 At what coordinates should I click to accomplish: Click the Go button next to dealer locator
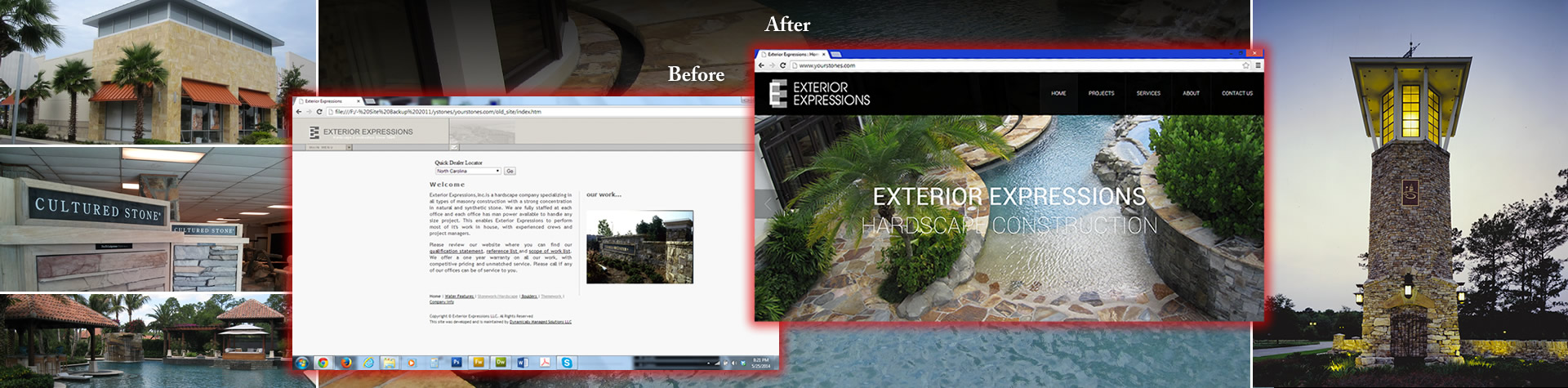point(510,171)
